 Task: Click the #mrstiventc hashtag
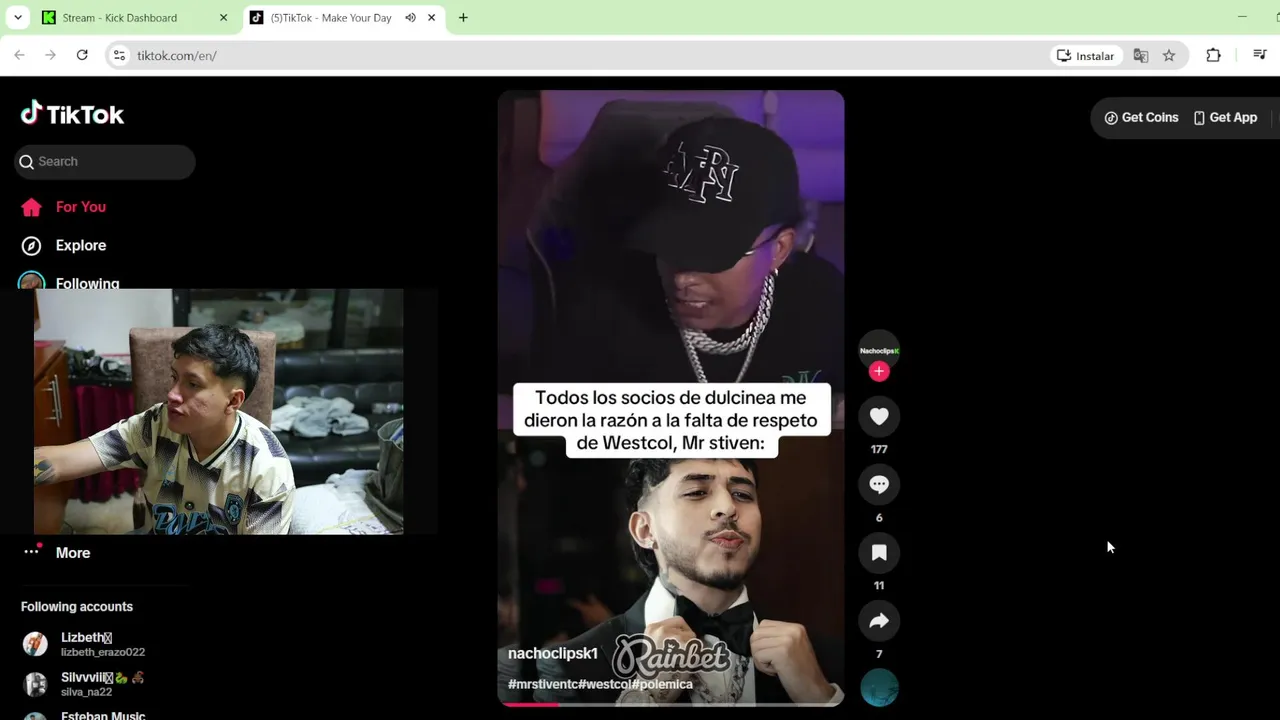tap(543, 684)
